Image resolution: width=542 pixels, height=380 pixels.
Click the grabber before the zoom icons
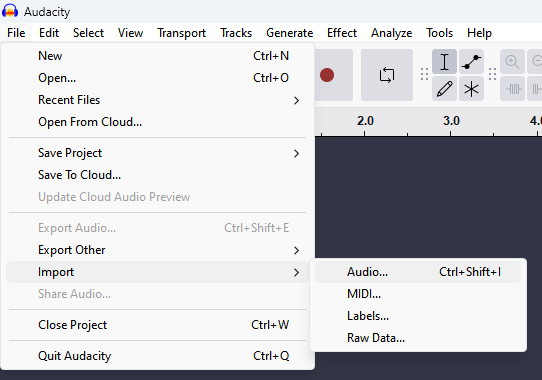(x=493, y=74)
